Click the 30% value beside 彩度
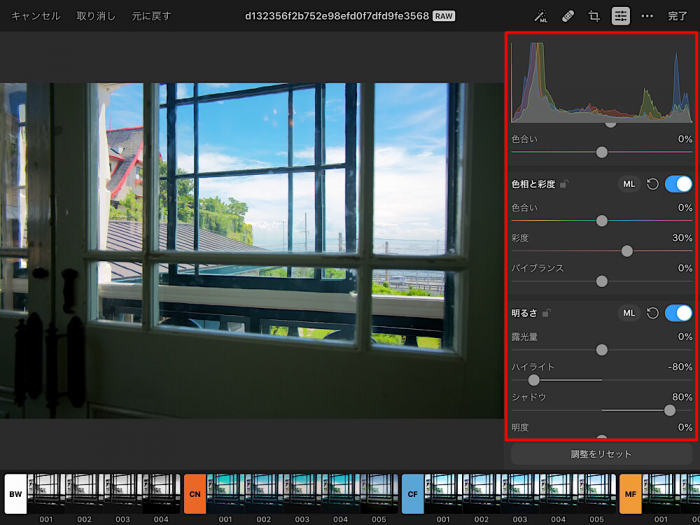 pos(682,238)
